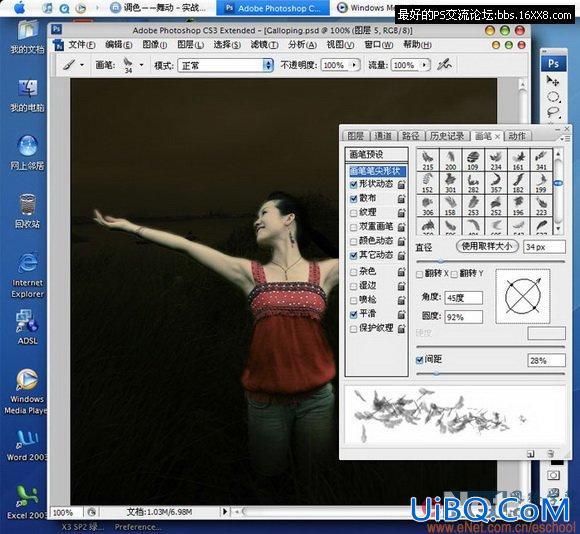Select brush tip 357 in brush grid
This screenshot has height=534, width=580.
click(x=496, y=183)
